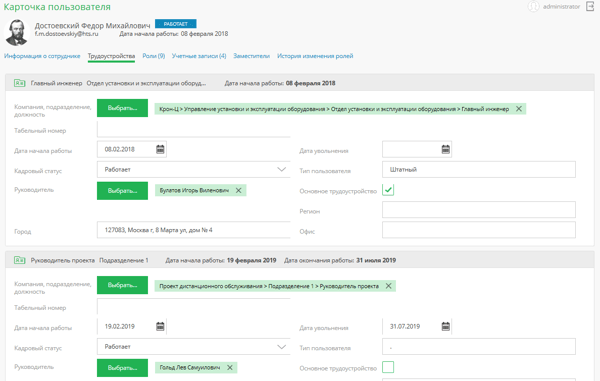Open the Информация о сотруднике tab
This screenshot has height=381, width=600.
tap(42, 56)
